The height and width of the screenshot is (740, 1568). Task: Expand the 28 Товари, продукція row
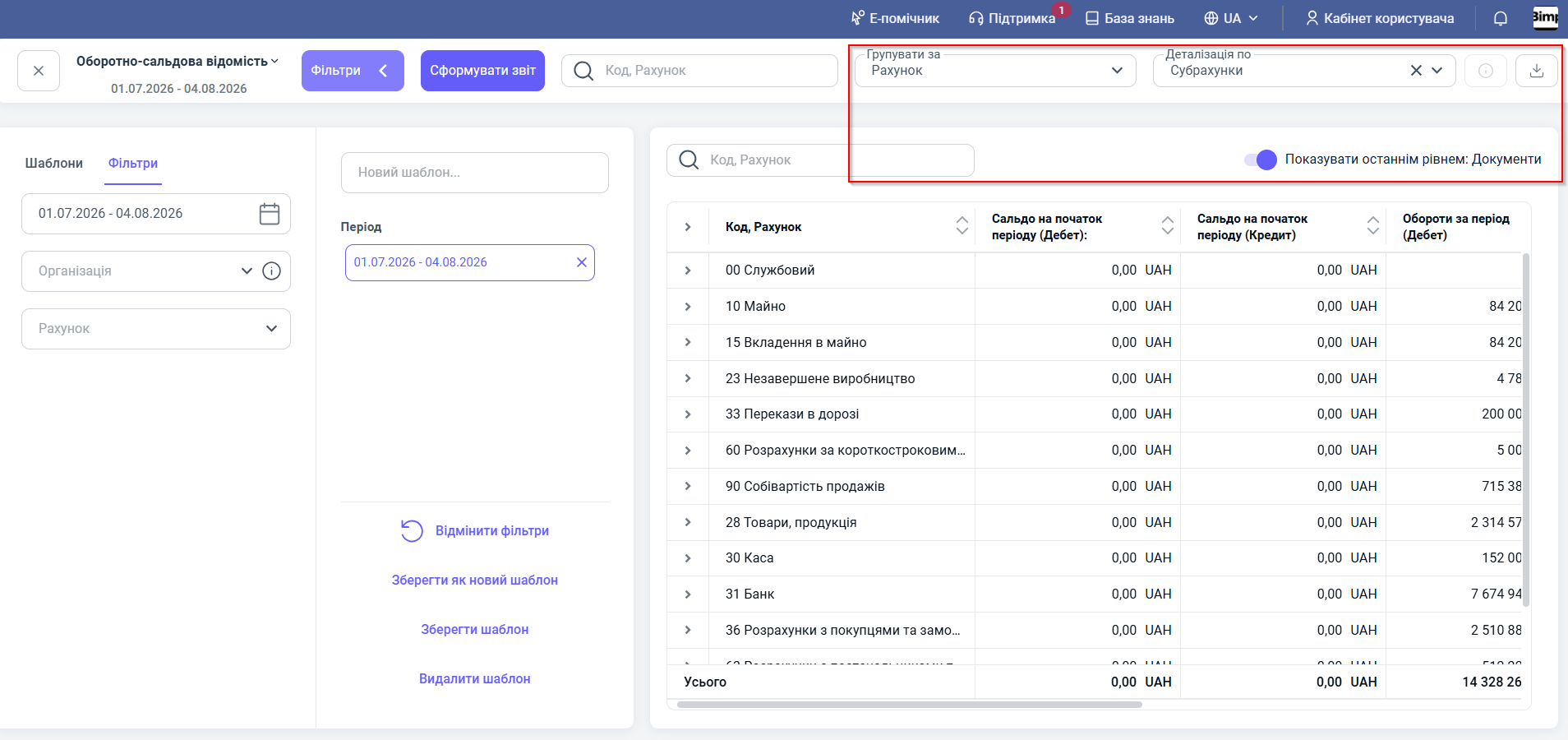(688, 522)
